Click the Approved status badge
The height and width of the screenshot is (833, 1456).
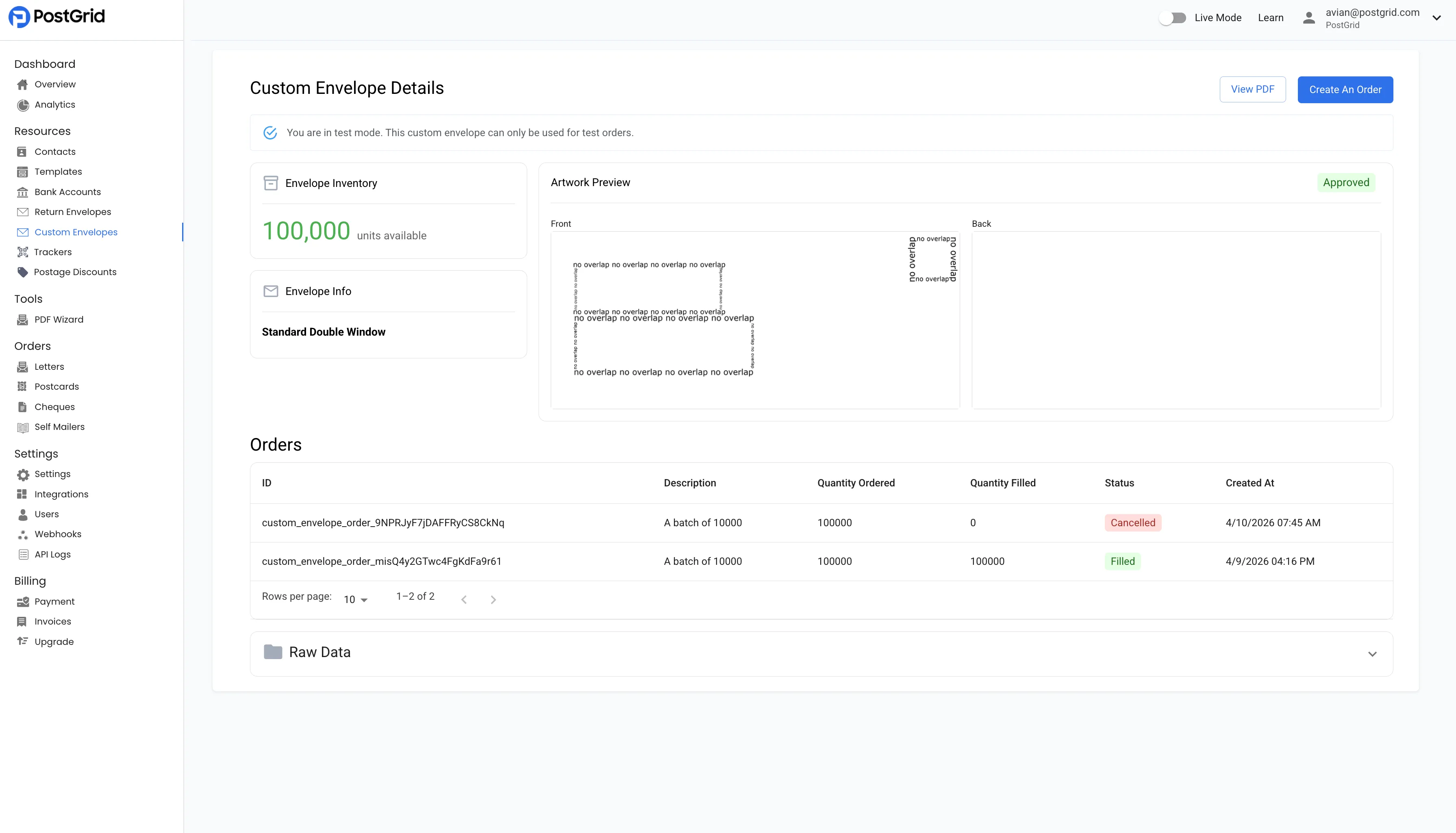1346,182
